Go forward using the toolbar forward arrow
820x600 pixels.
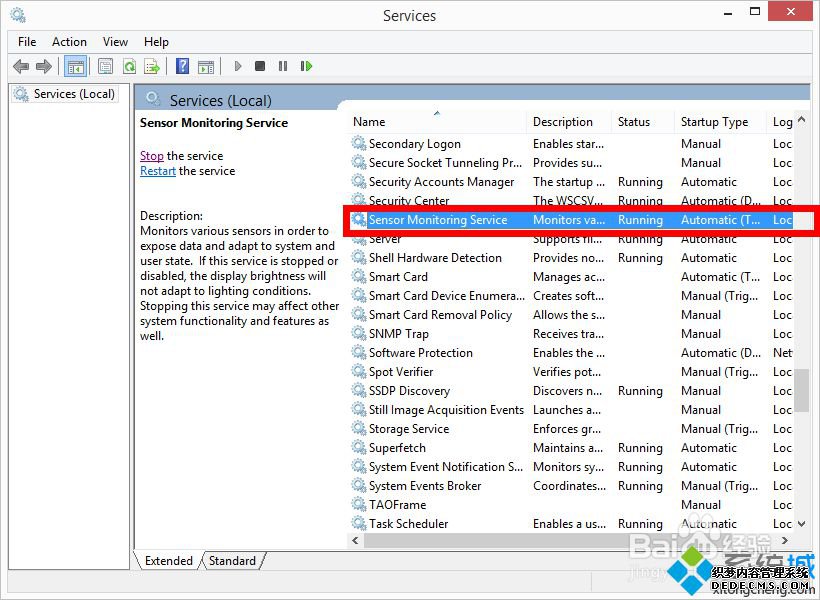(44, 66)
